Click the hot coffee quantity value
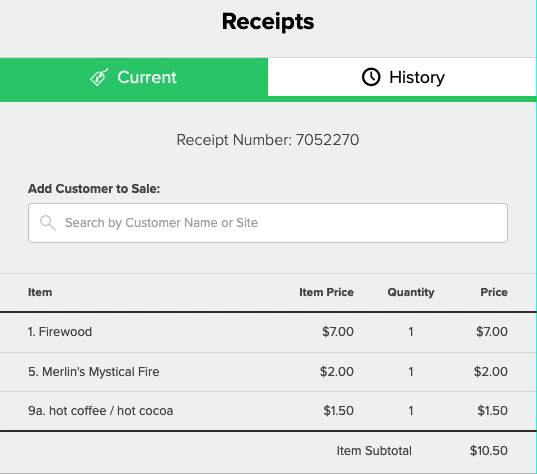This screenshot has width=537, height=474. 411,411
